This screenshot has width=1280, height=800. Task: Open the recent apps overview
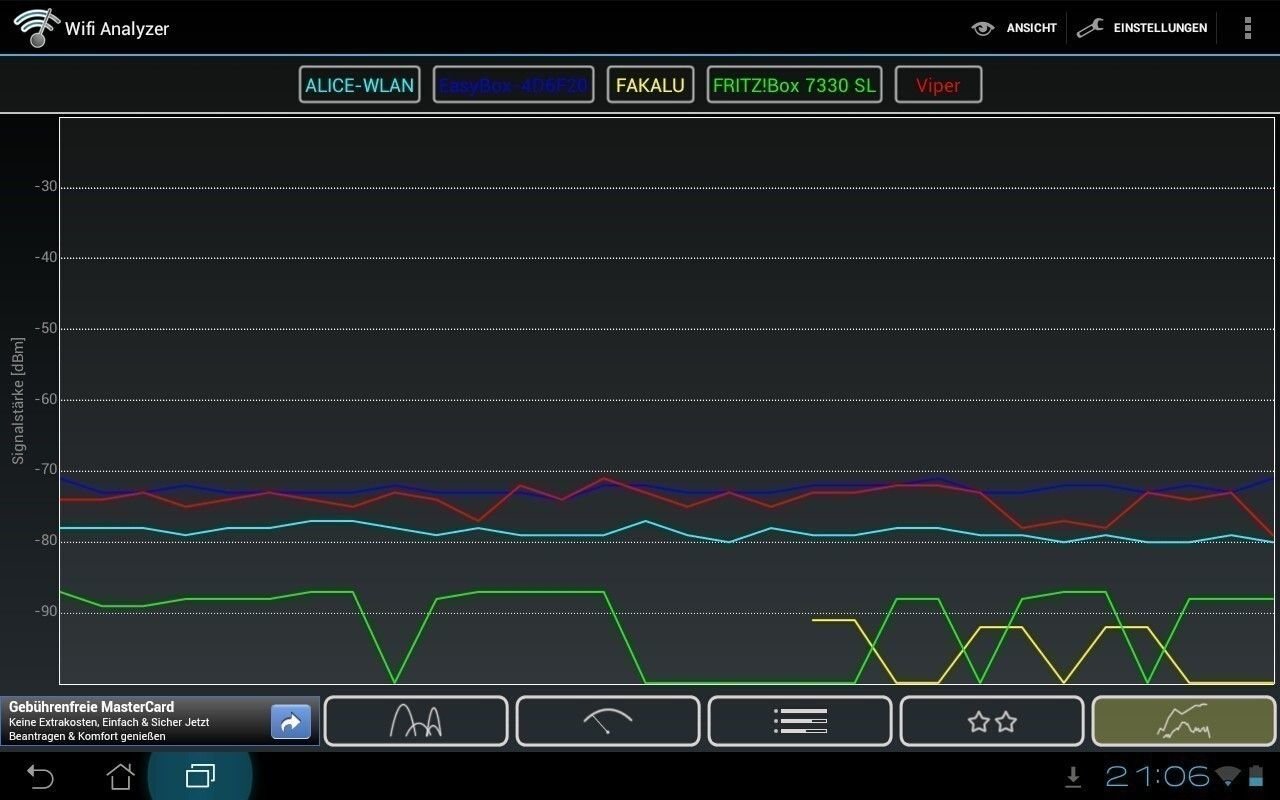tap(200, 775)
